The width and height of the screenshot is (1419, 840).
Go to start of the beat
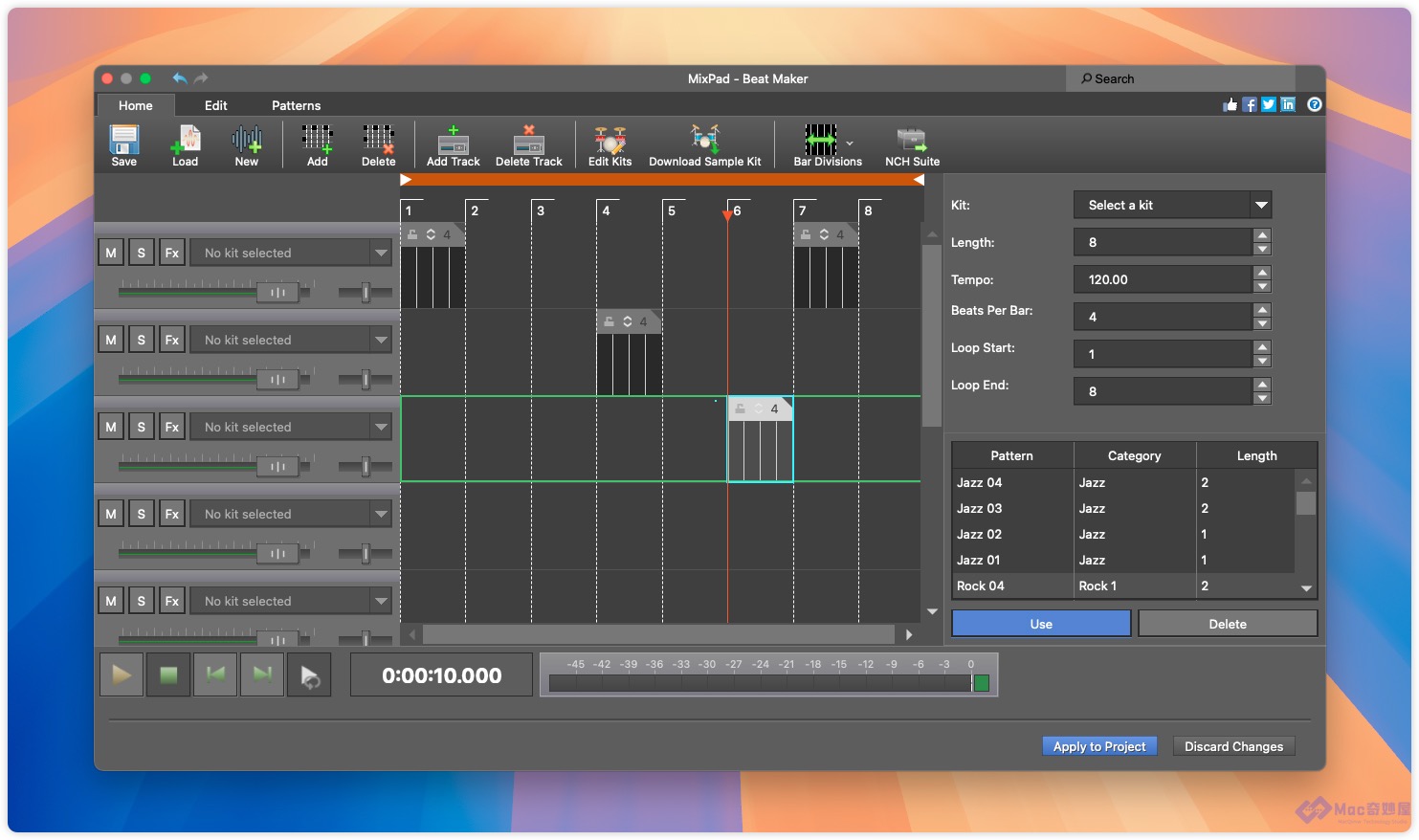pos(215,674)
